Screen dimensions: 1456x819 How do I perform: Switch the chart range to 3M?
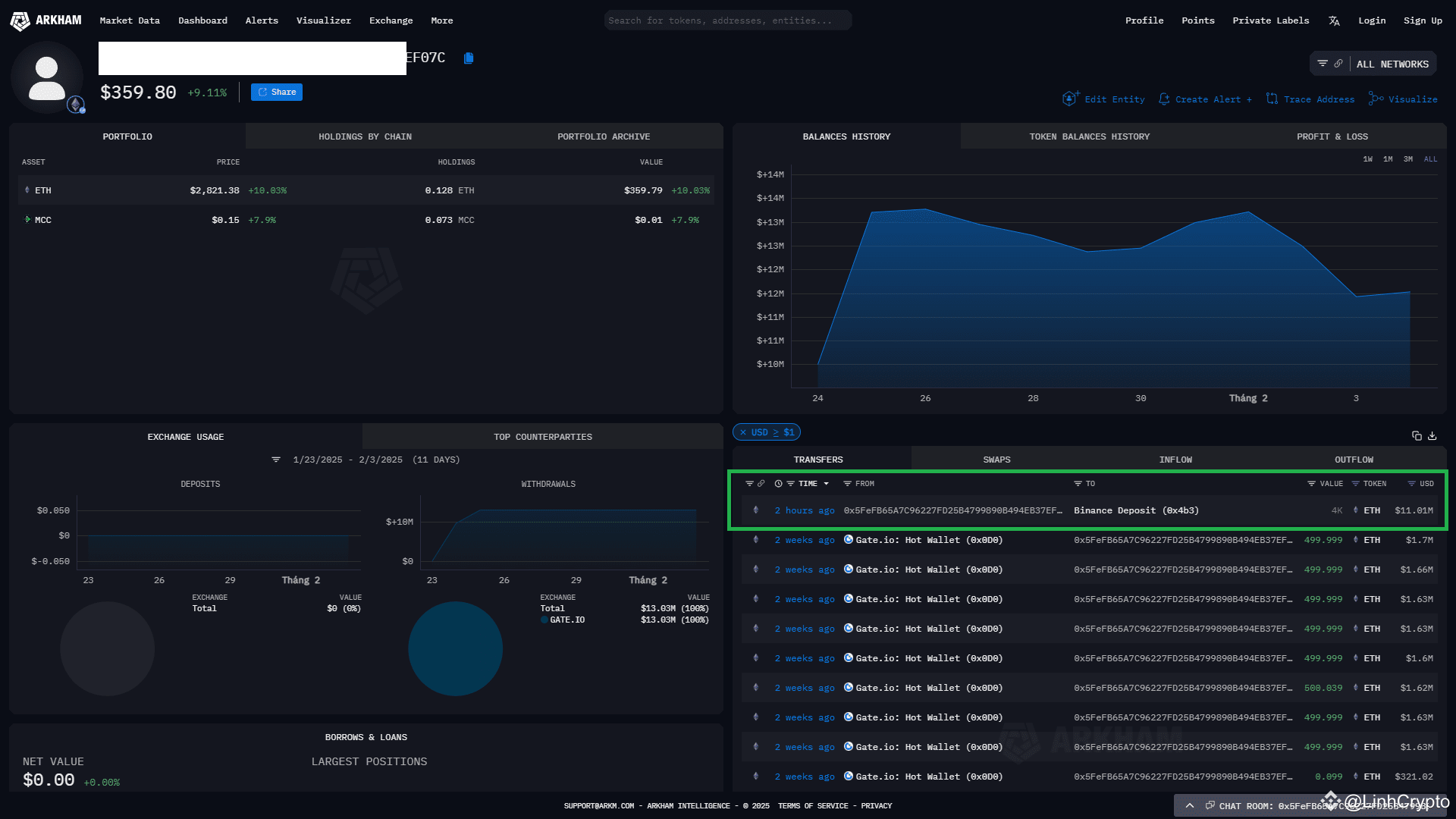[x=1407, y=159]
